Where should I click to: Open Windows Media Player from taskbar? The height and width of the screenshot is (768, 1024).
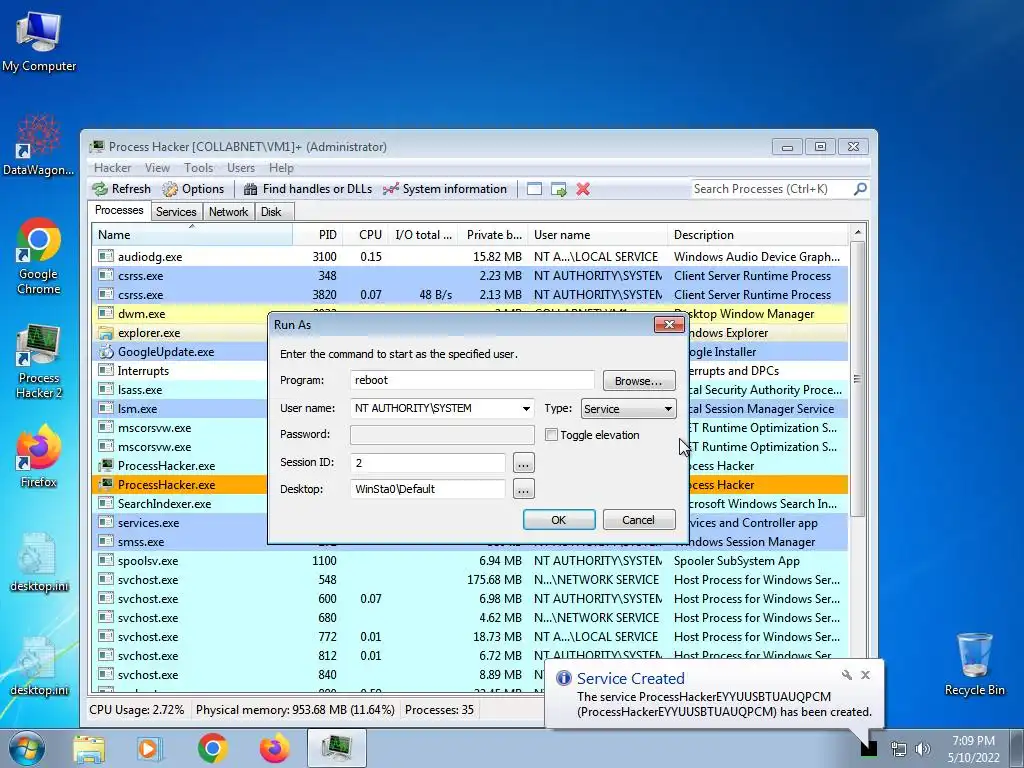tap(148, 748)
